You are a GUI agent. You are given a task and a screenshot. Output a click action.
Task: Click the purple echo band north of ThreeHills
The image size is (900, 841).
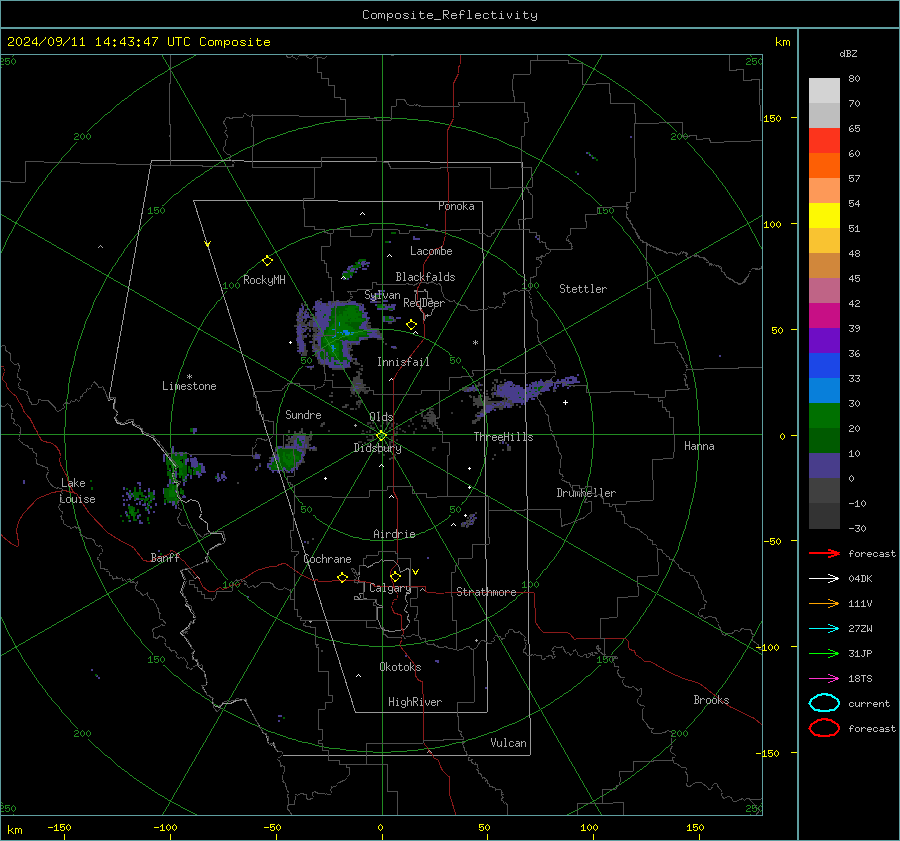click(x=525, y=393)
